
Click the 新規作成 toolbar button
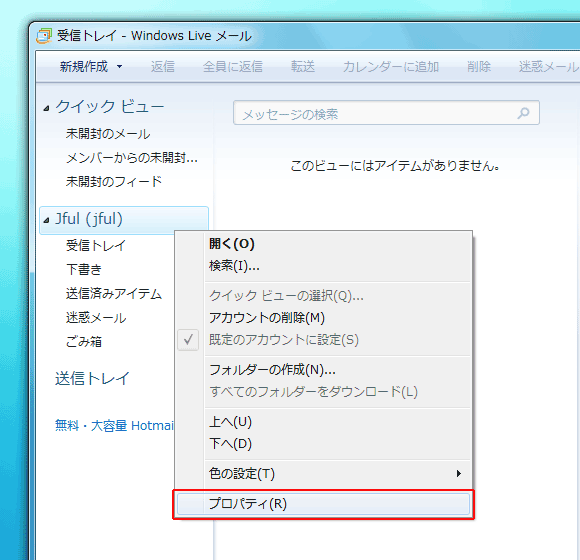84,67
